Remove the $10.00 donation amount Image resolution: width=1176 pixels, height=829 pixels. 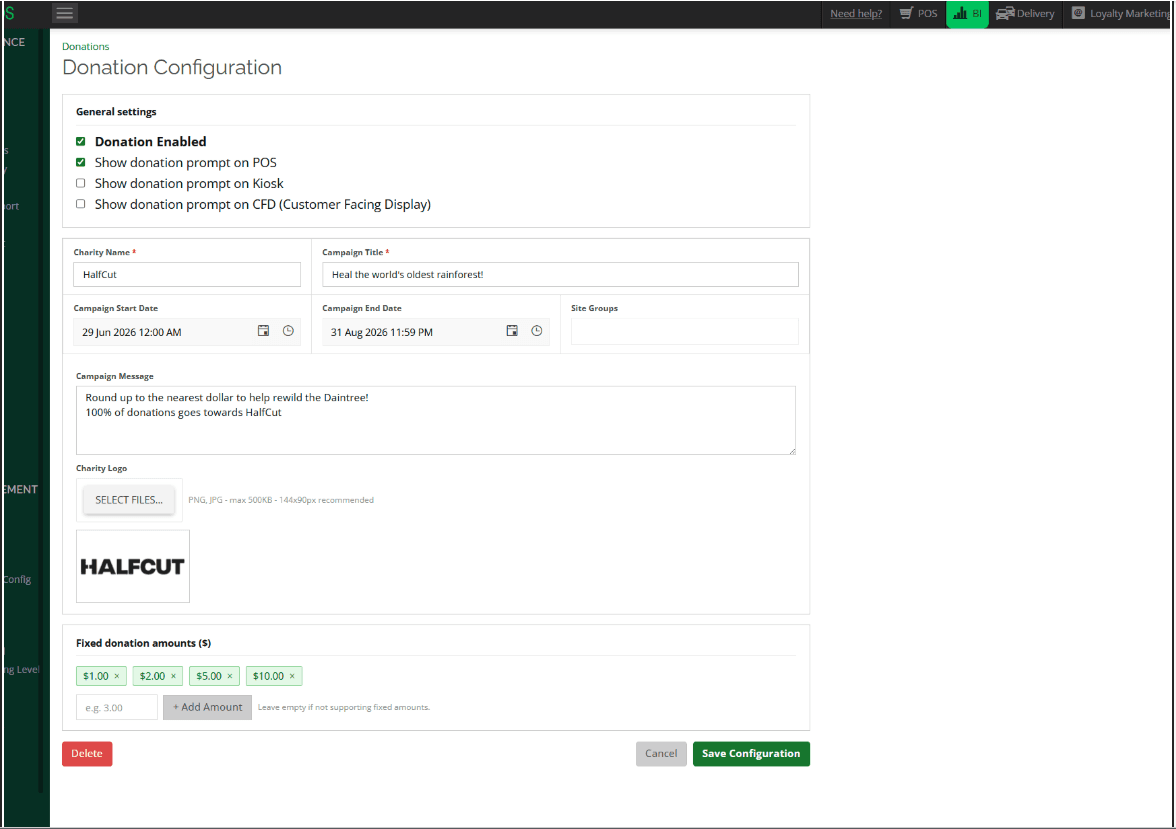click(x=292, y=676)
